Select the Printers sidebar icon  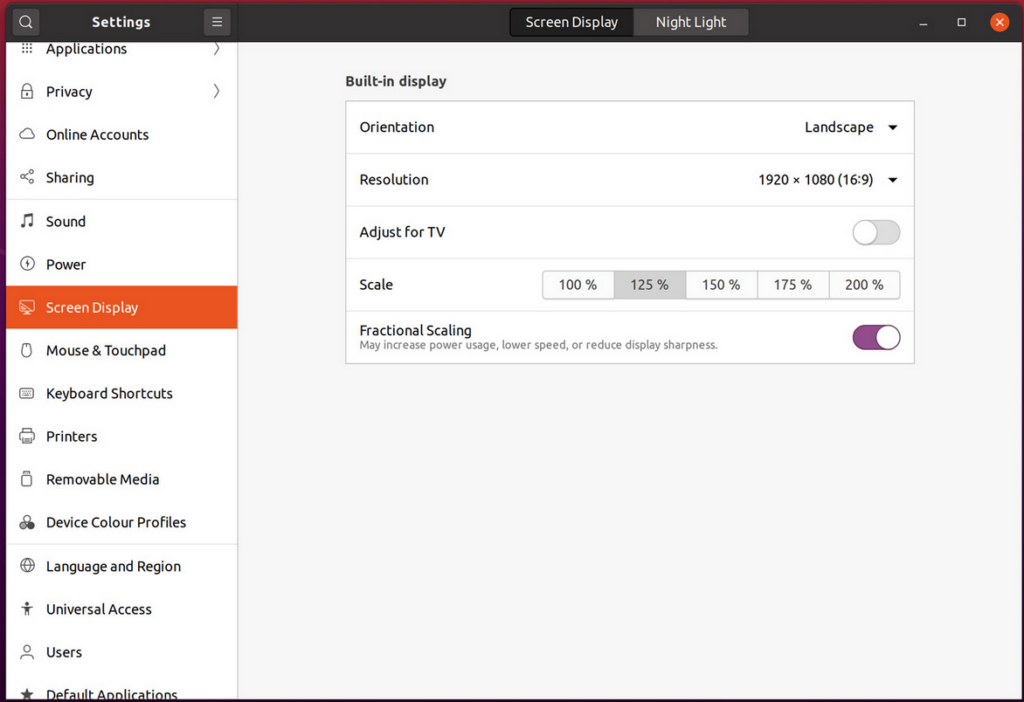[x=25, y=436]
